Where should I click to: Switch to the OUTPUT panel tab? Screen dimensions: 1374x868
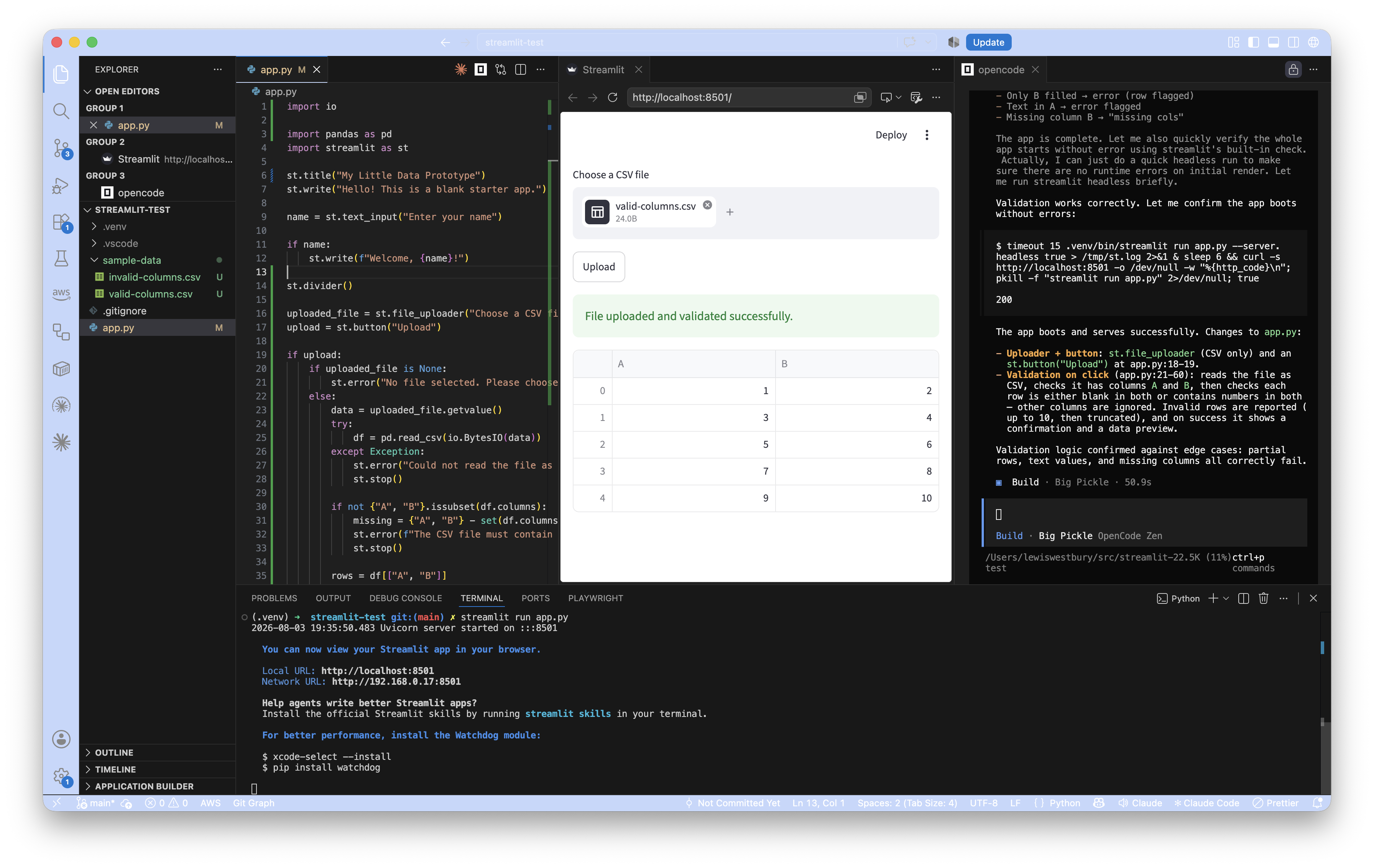click(x=333, y=598)
